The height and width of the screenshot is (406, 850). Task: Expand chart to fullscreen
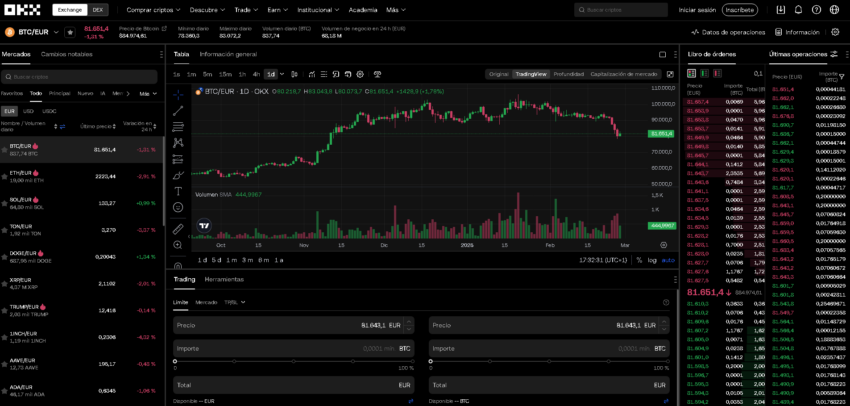(670, 74)
